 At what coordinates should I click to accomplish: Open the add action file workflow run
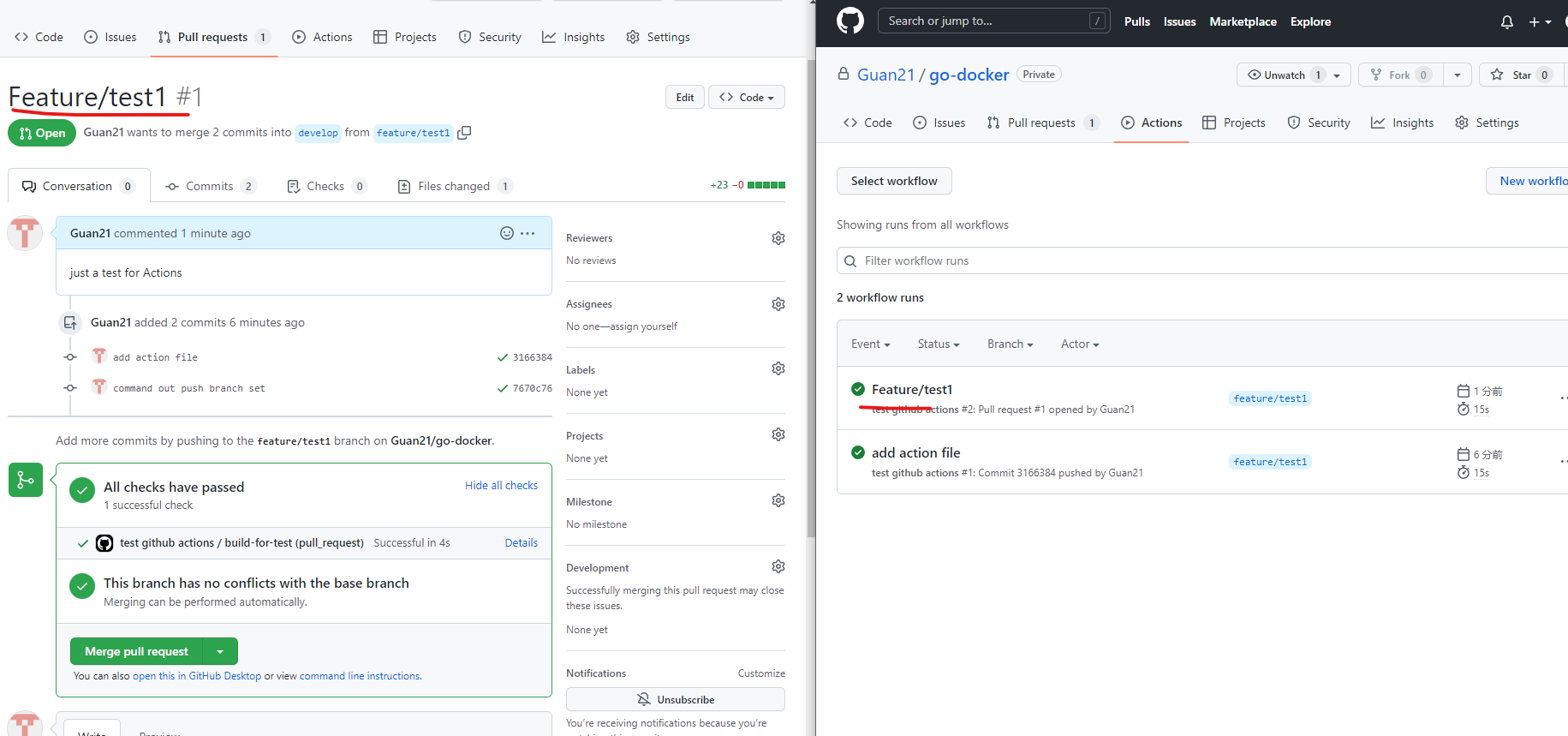(915, 452)
